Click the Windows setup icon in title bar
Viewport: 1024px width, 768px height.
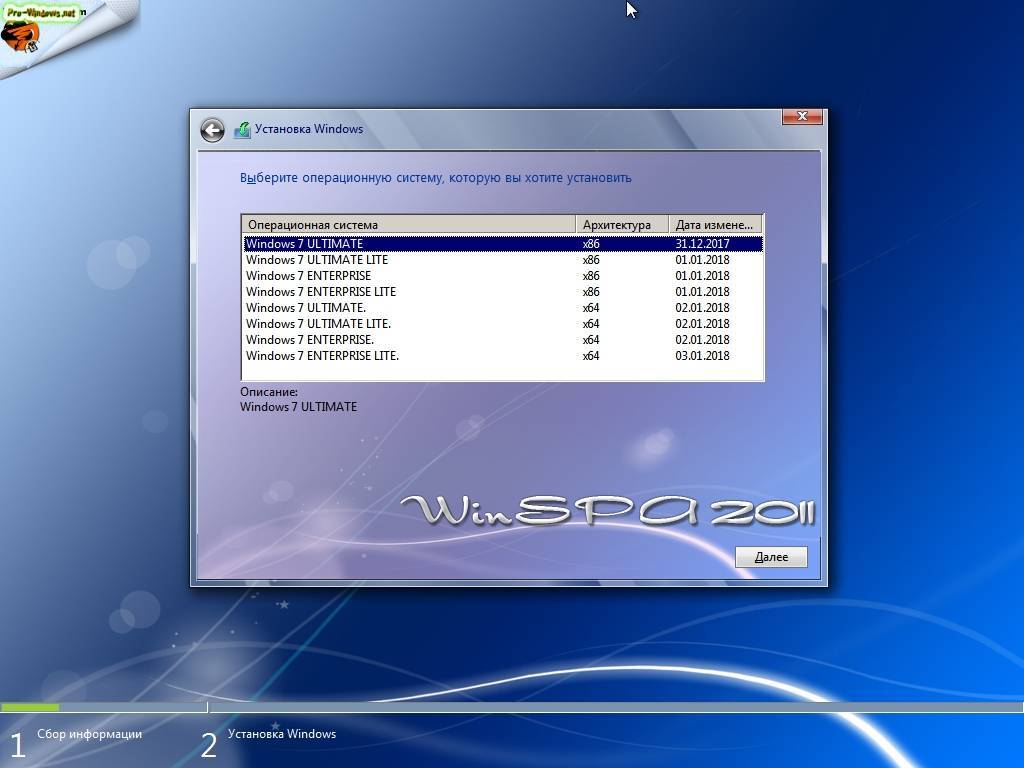[242, 129]
